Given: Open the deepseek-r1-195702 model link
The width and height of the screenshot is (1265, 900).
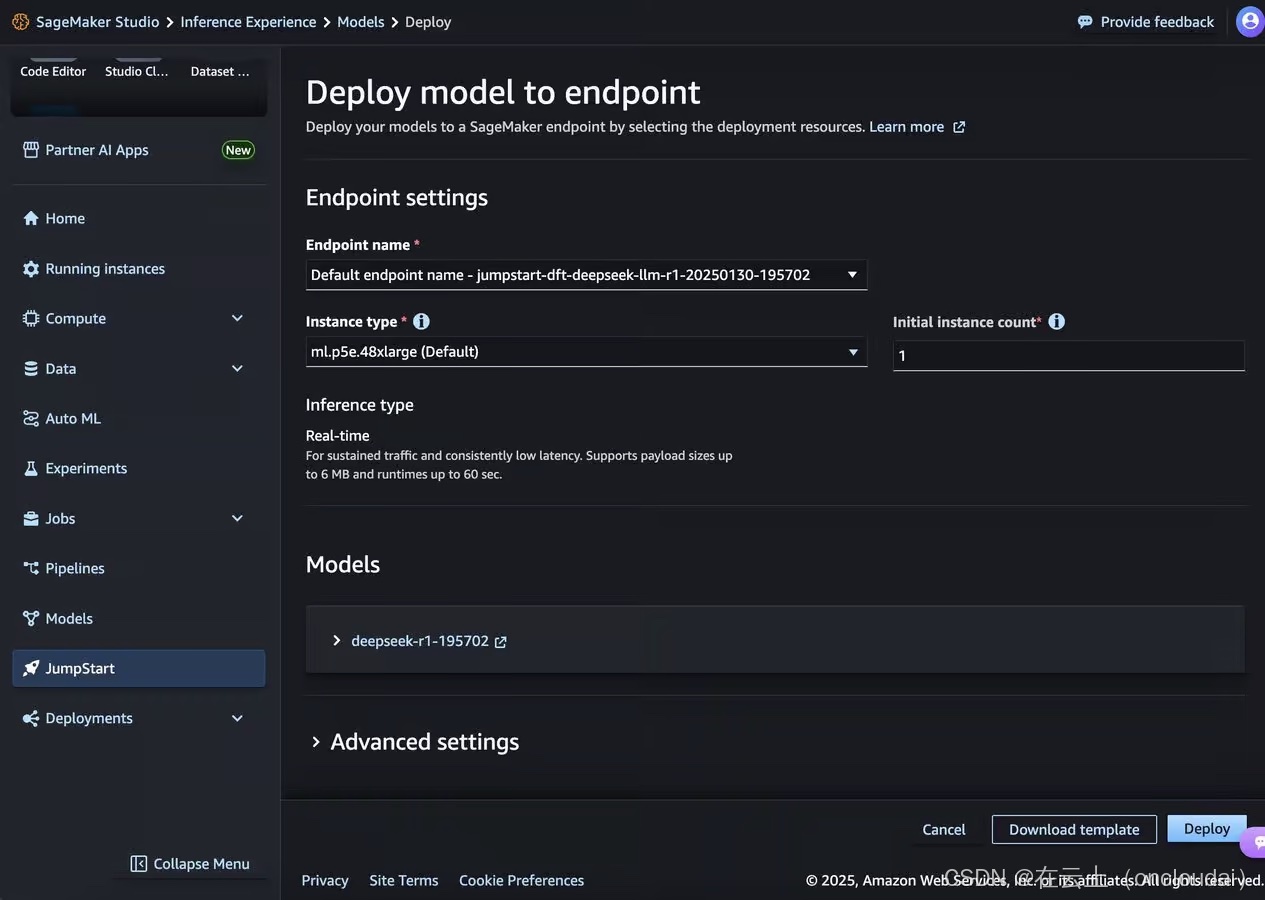Looking at the screenshot, I should (x=420, y=641).
